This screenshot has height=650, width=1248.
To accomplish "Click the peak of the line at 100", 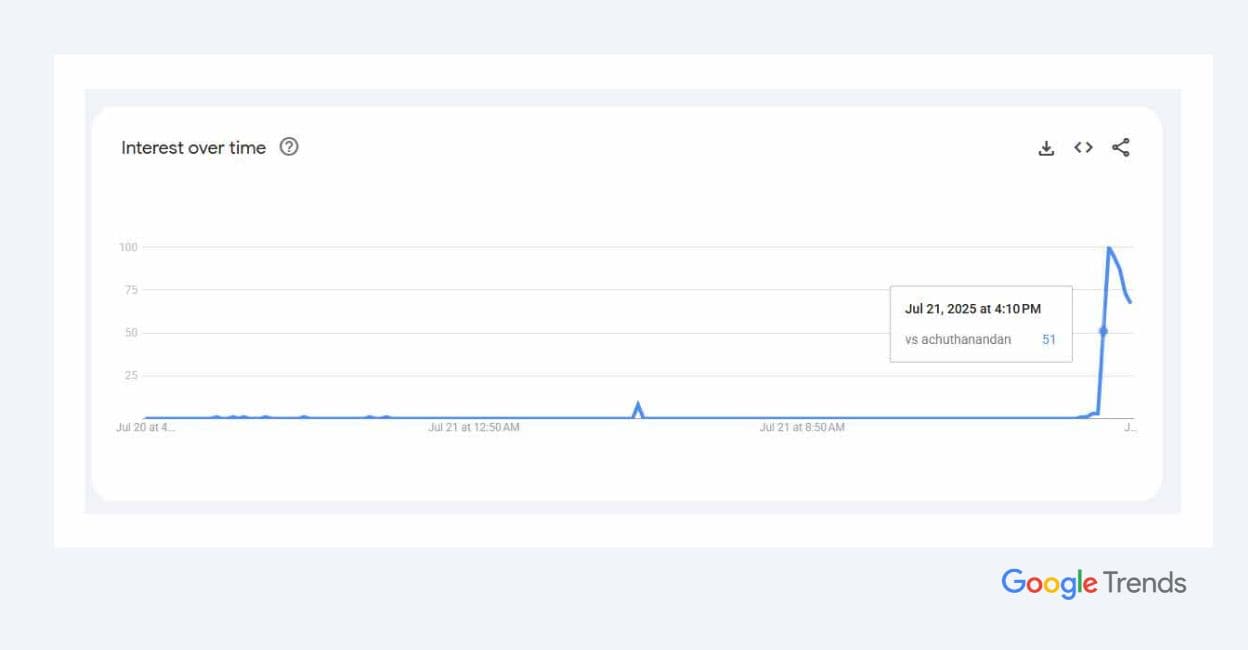I will [x=1109, y=247].
